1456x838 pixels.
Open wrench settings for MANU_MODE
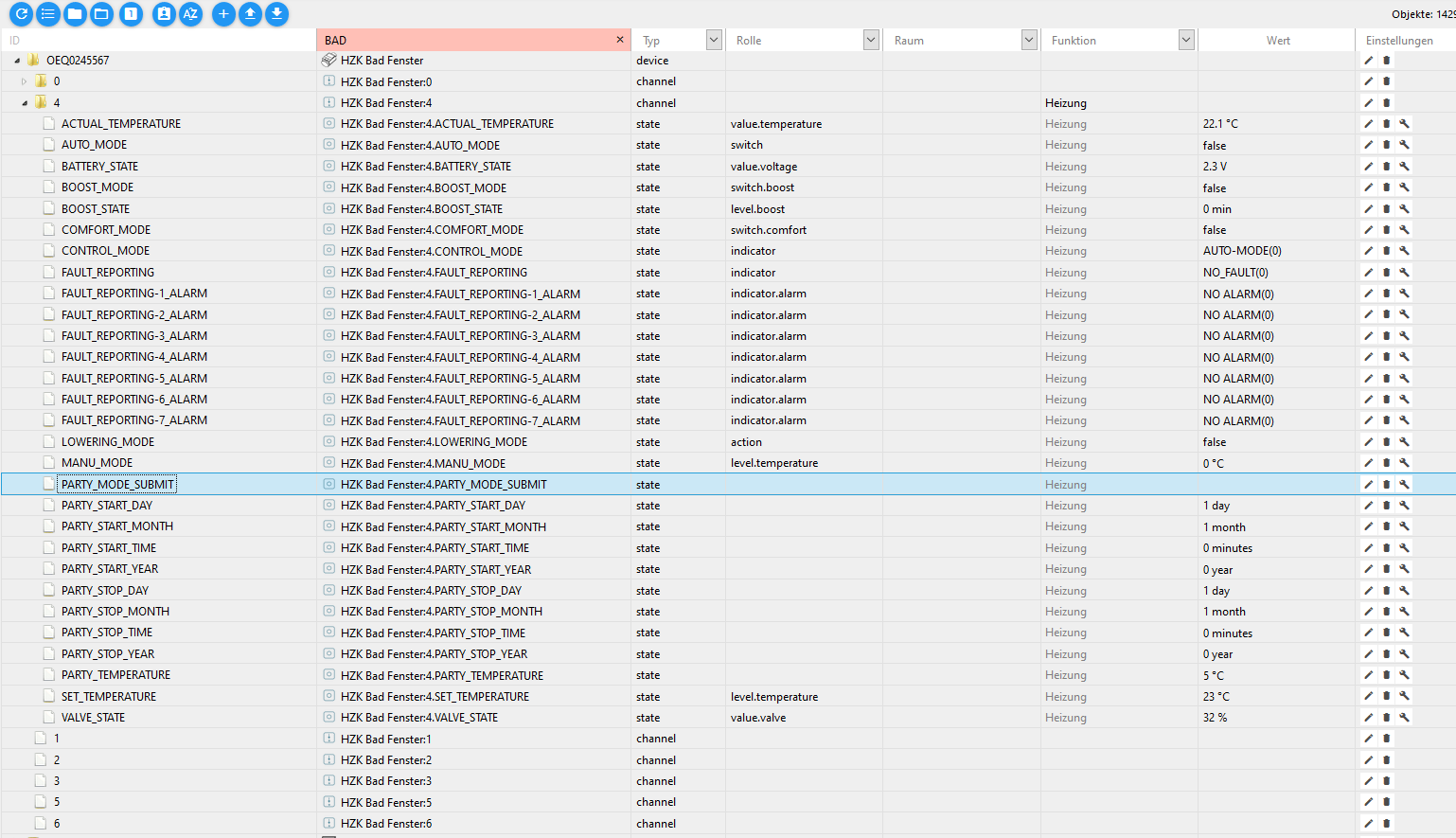(1405, 463)
